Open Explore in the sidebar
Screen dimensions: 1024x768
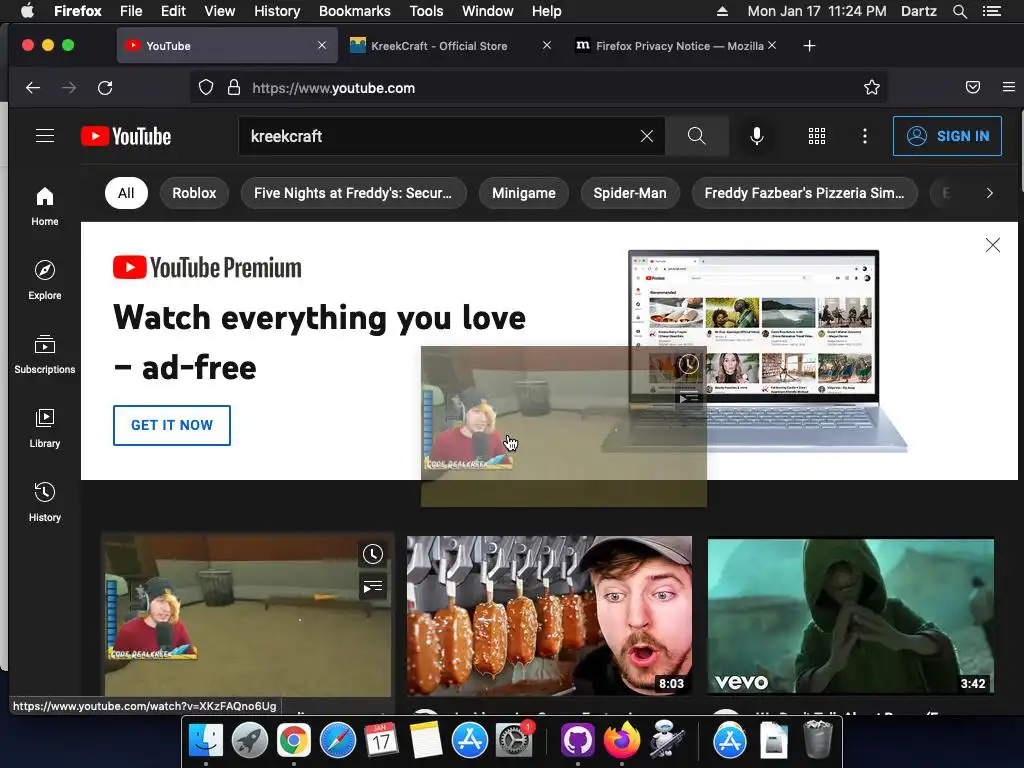[x=44, y=280]
